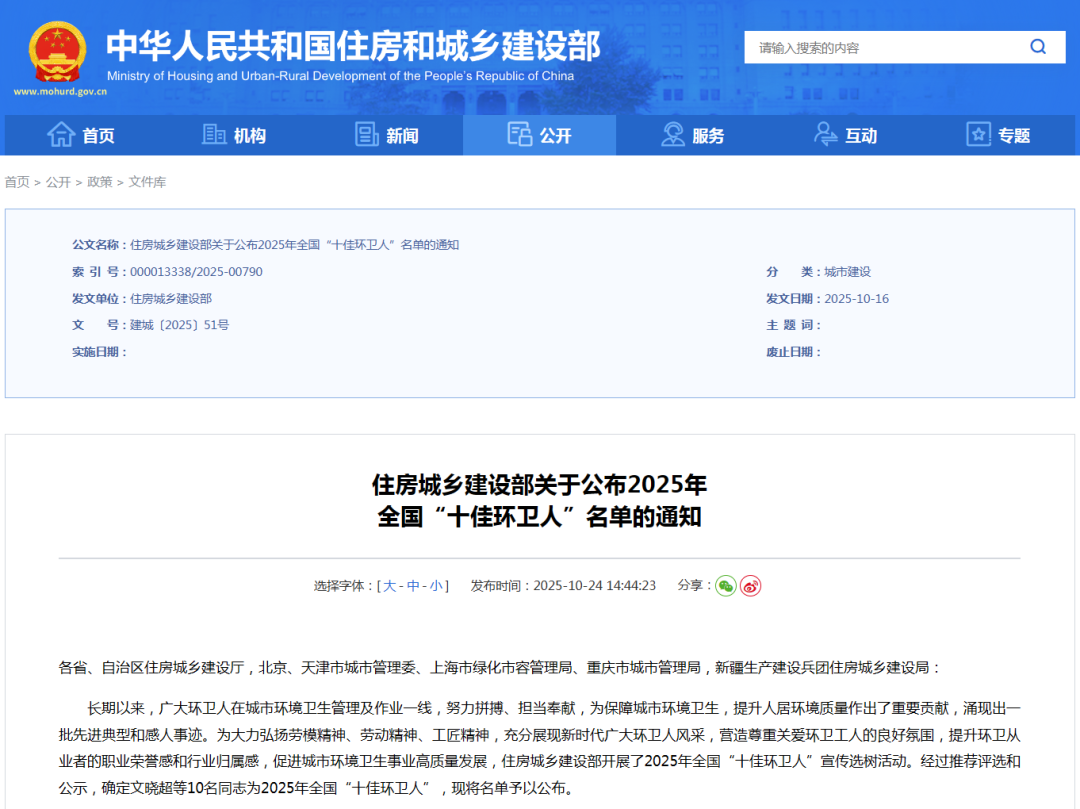Viewport: 1080px width, 809px height.
Task: Click the house icon beside 首页
Action: [61, 134]
